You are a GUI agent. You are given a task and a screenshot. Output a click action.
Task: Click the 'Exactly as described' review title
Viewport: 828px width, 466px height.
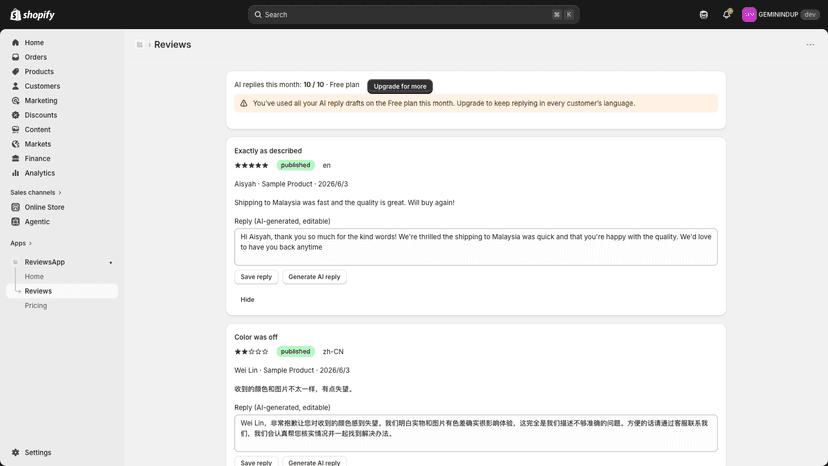tap(268, 151)
